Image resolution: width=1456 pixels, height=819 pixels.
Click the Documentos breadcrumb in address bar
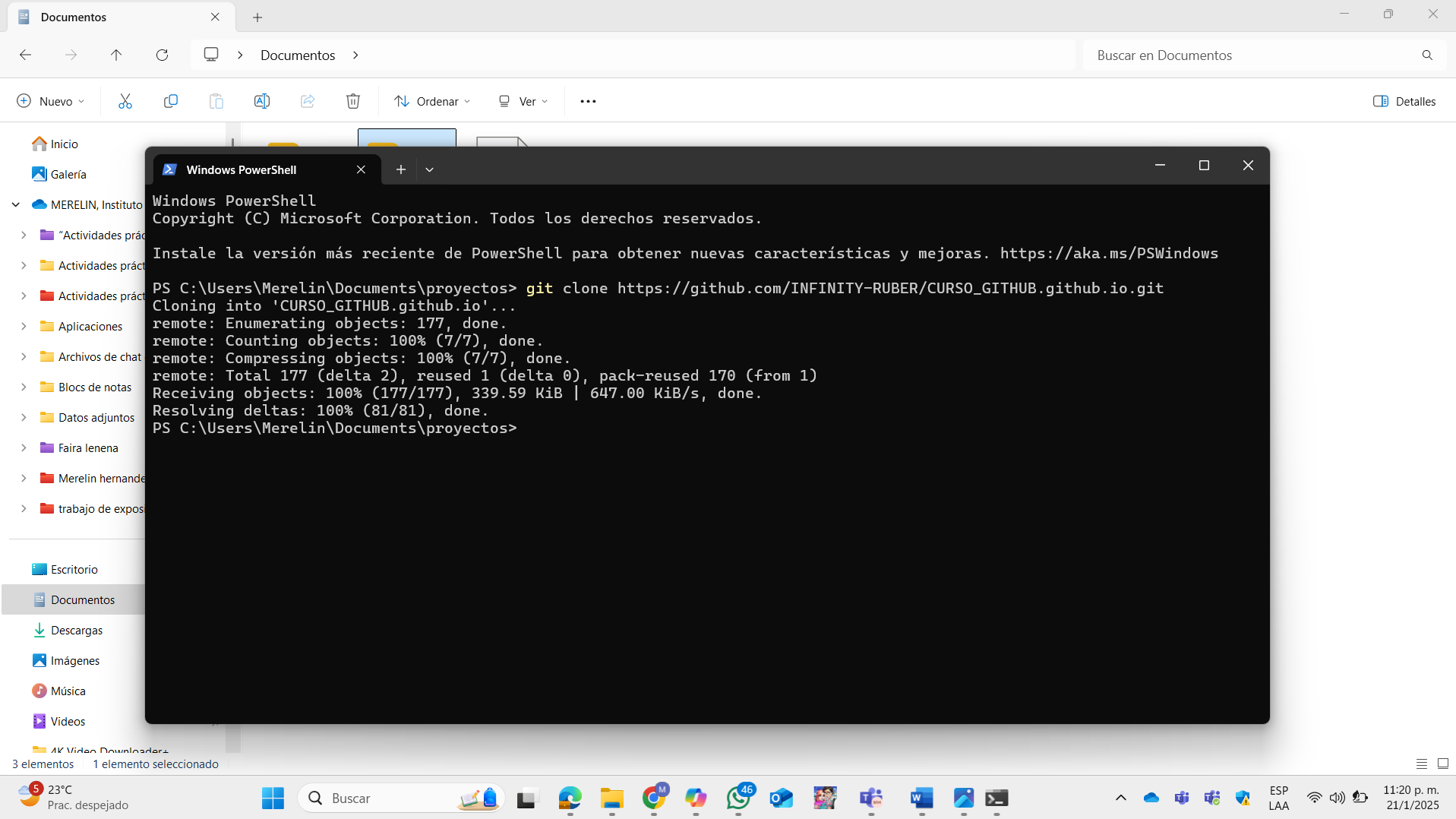point(298,55)
